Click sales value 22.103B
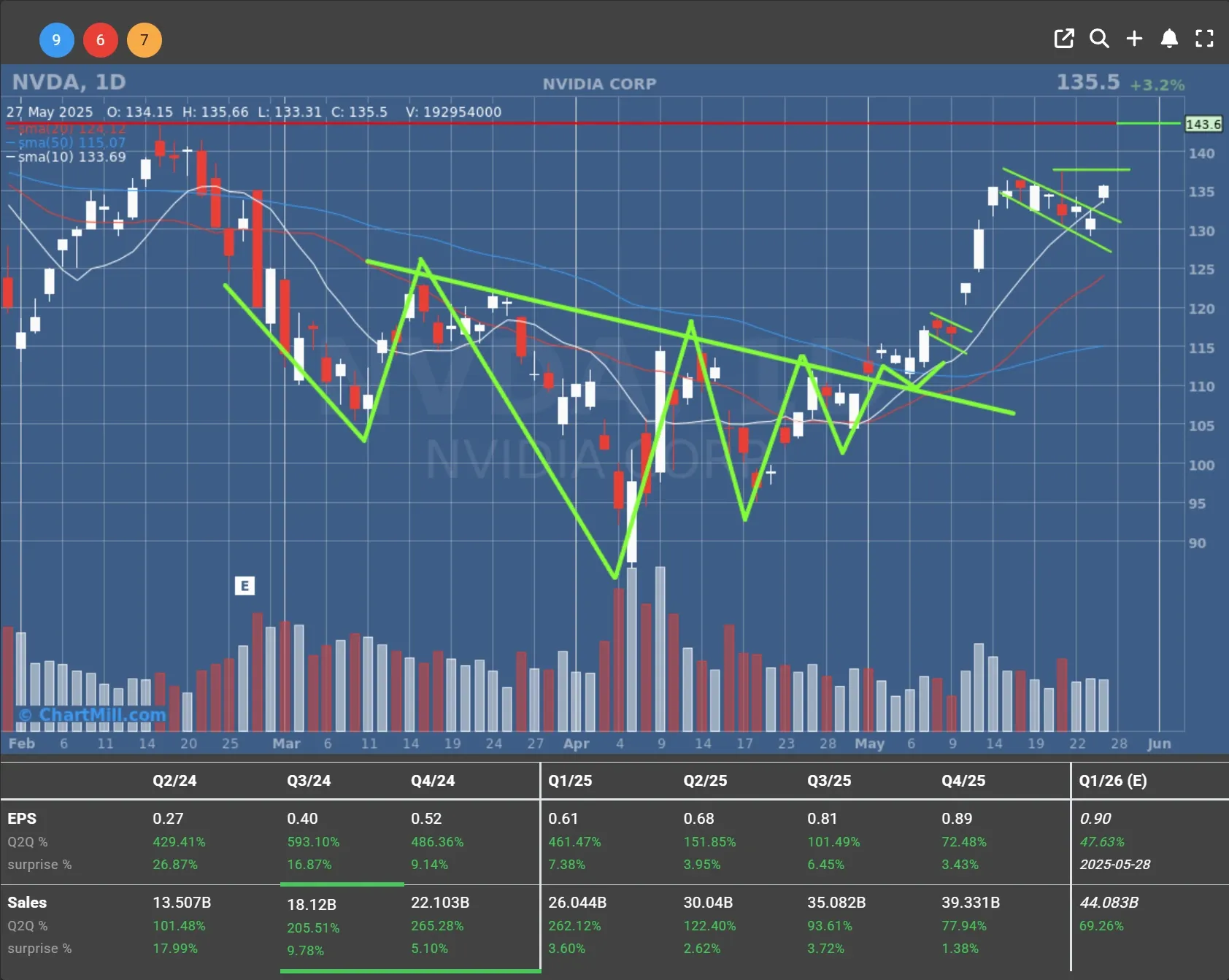 [440, 903]
